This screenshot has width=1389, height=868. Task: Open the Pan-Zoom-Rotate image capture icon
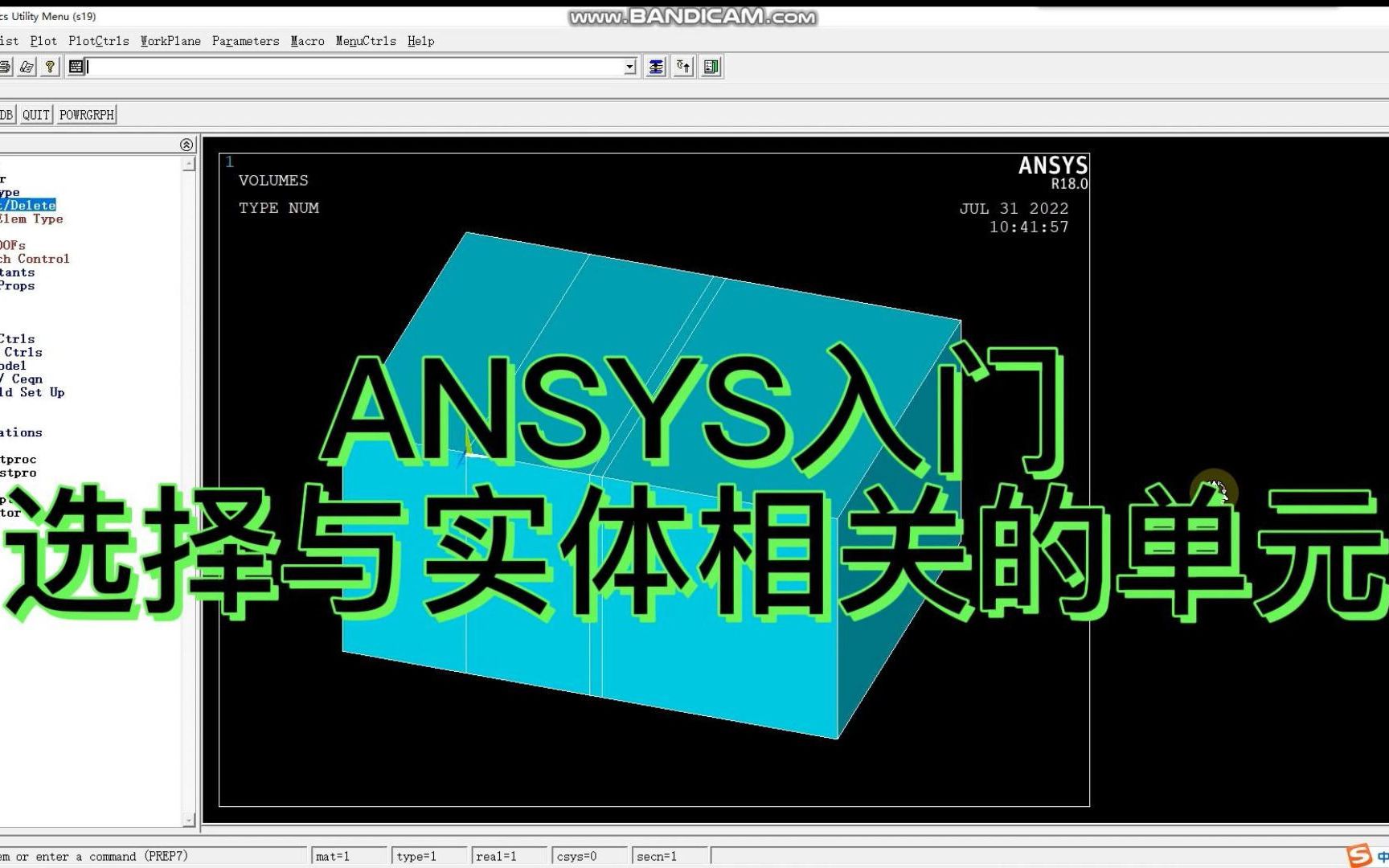click(x=27, y=67)
